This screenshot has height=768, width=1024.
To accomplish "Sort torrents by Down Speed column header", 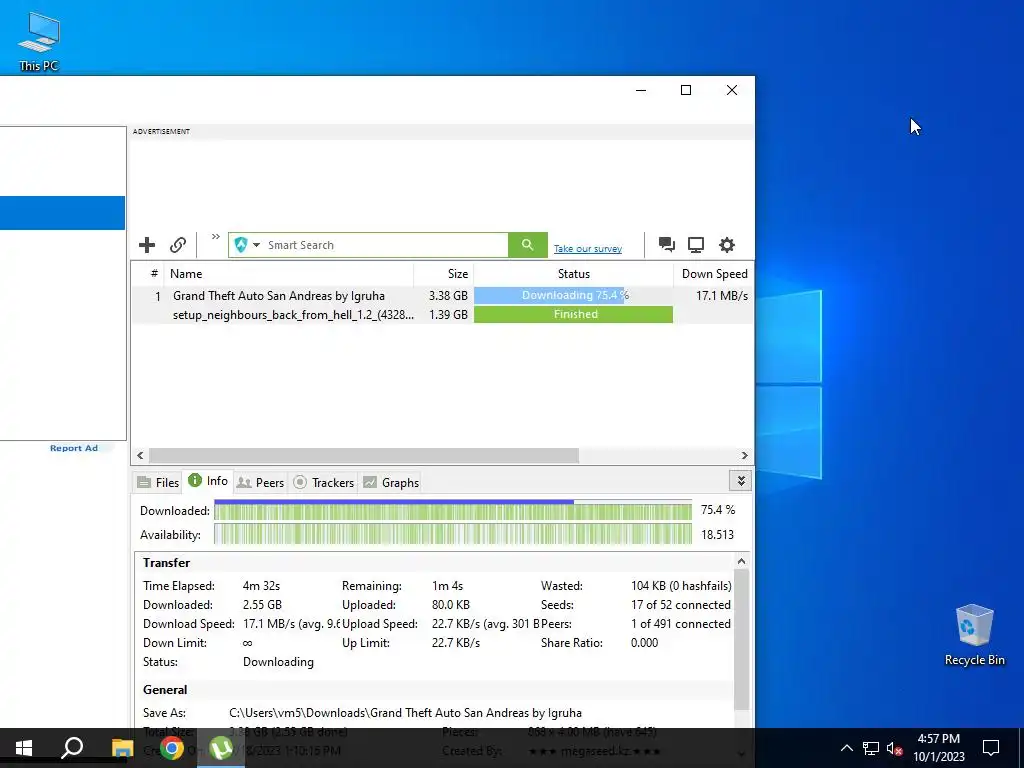I will (714, 274).
